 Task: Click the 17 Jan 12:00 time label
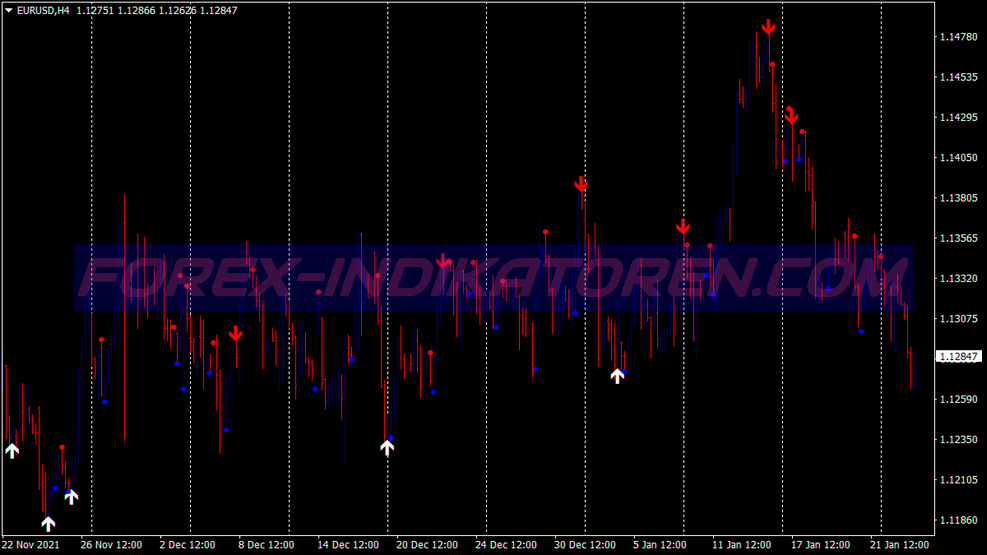click(x=821, y=545)
